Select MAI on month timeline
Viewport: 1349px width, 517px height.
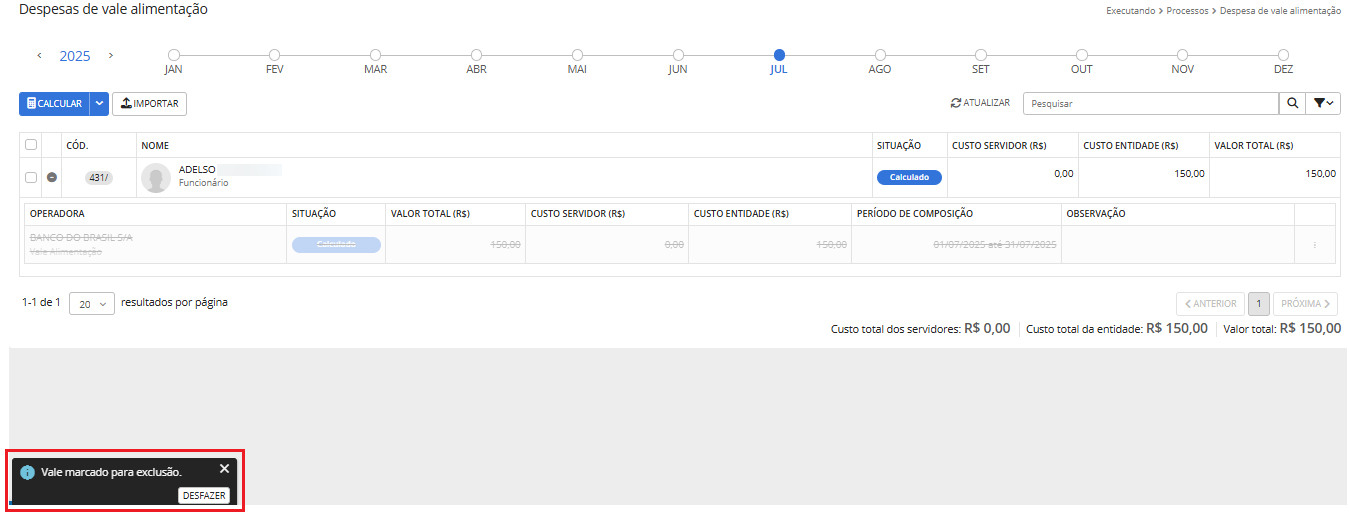pyautogui.click(x=577, y=55)
